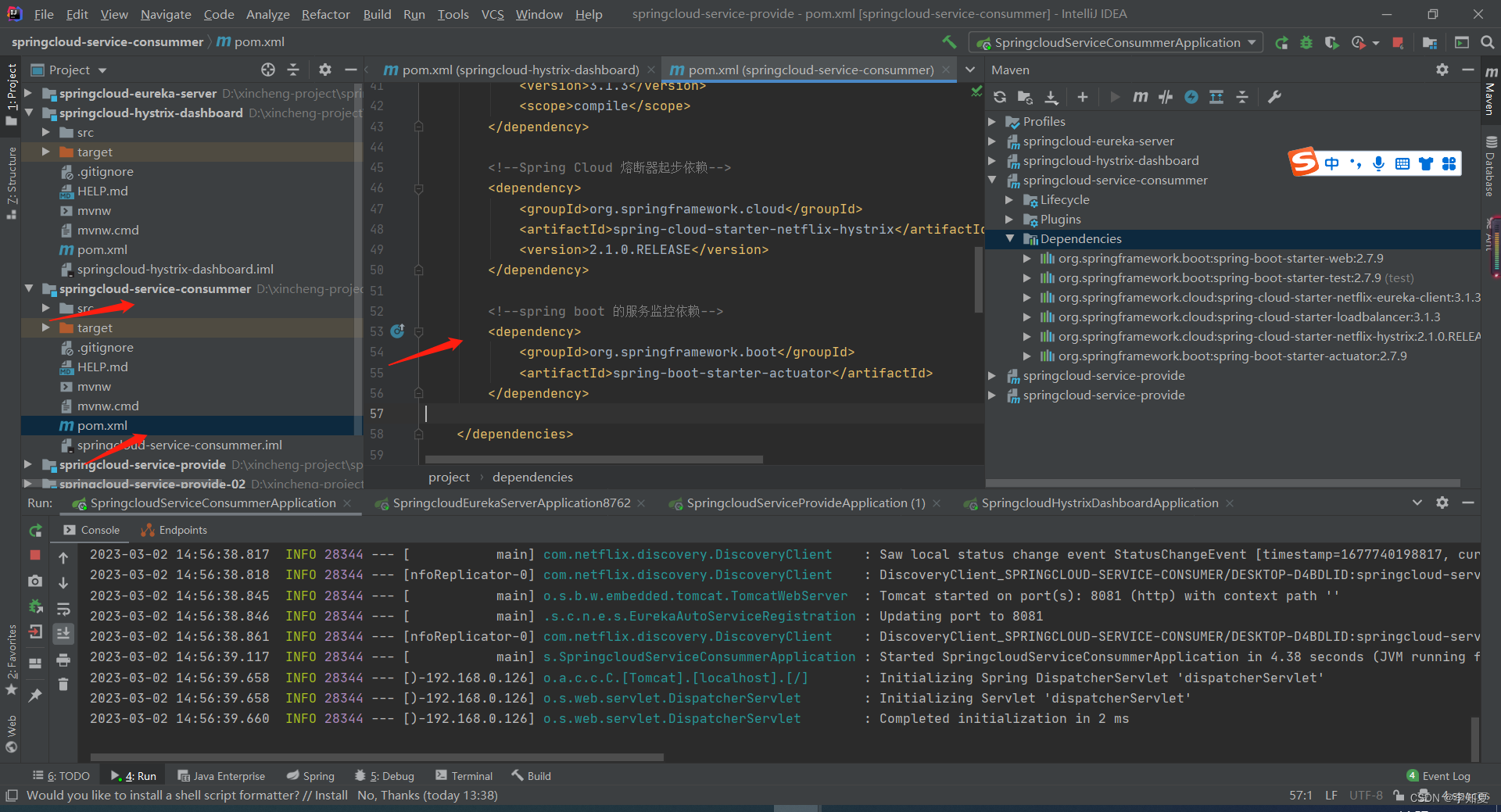Click Download Sources Maven toolbar icon
The height and width of the screenshot is (812, 1501).
1051,97
